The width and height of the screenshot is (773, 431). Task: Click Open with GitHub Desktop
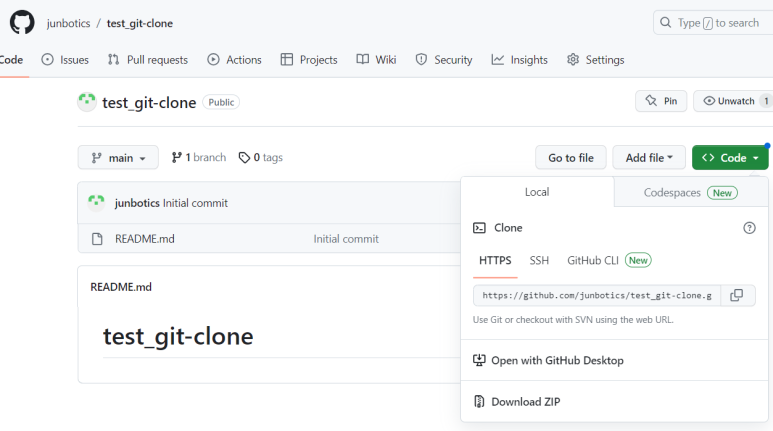click(x=548, y=360)
